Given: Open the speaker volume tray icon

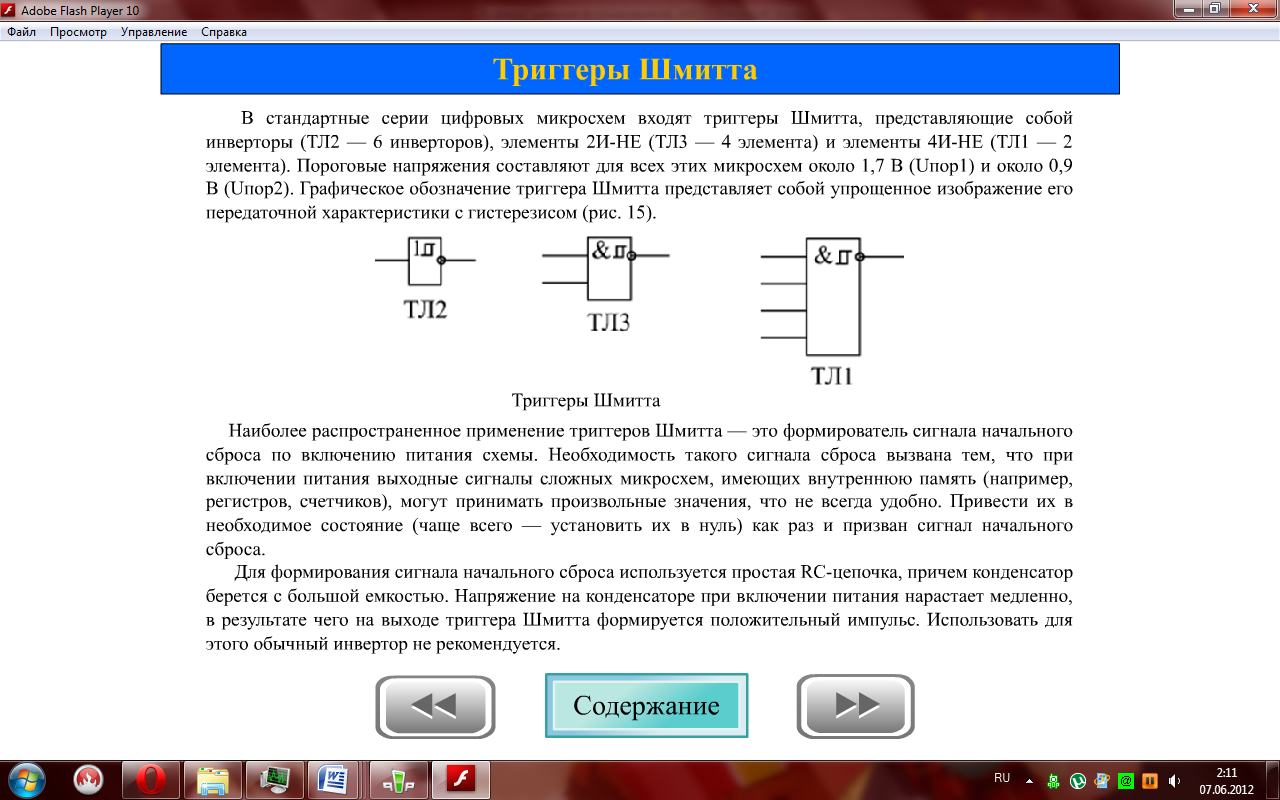Looking at the screenshot, I should pos(1174,780).
